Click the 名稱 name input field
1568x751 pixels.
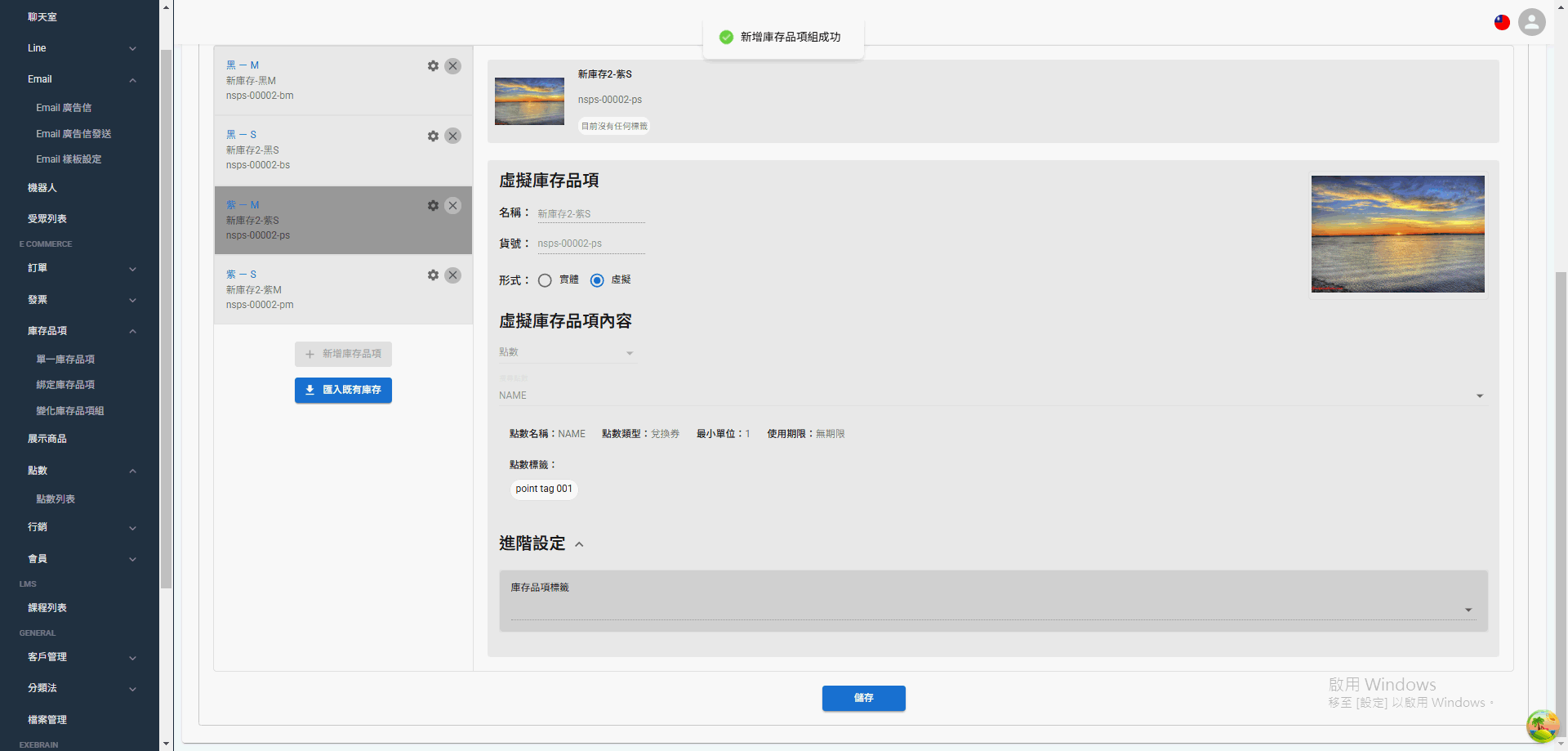click(591, 214)
